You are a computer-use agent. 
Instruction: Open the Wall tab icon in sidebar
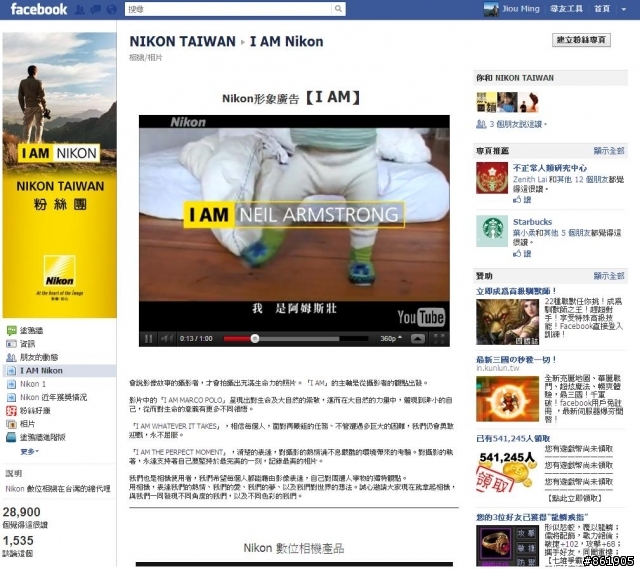[x=12, y=330]
